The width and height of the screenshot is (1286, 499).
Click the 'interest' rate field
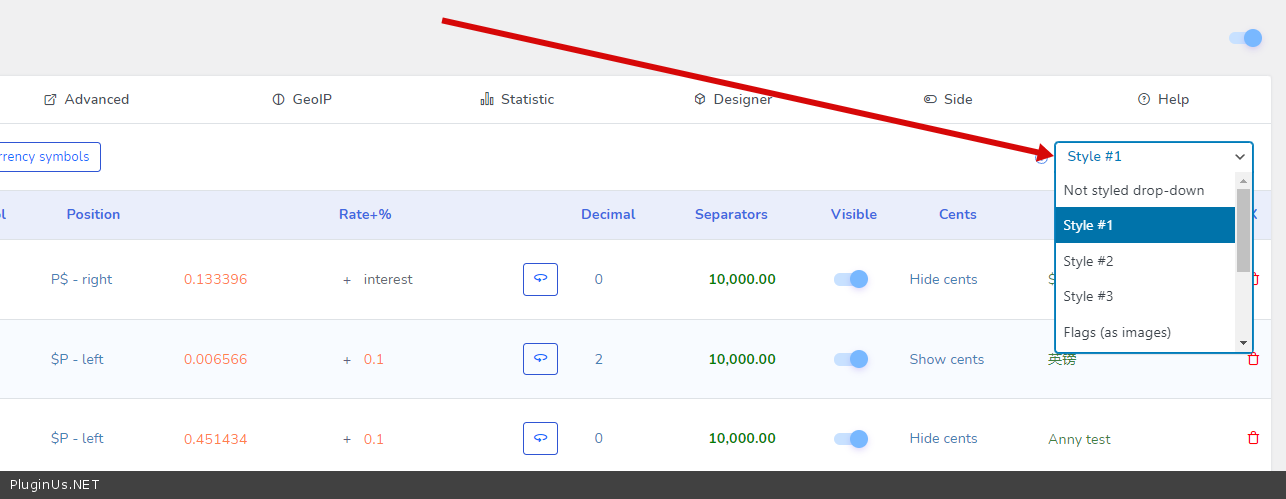(388, 279)
